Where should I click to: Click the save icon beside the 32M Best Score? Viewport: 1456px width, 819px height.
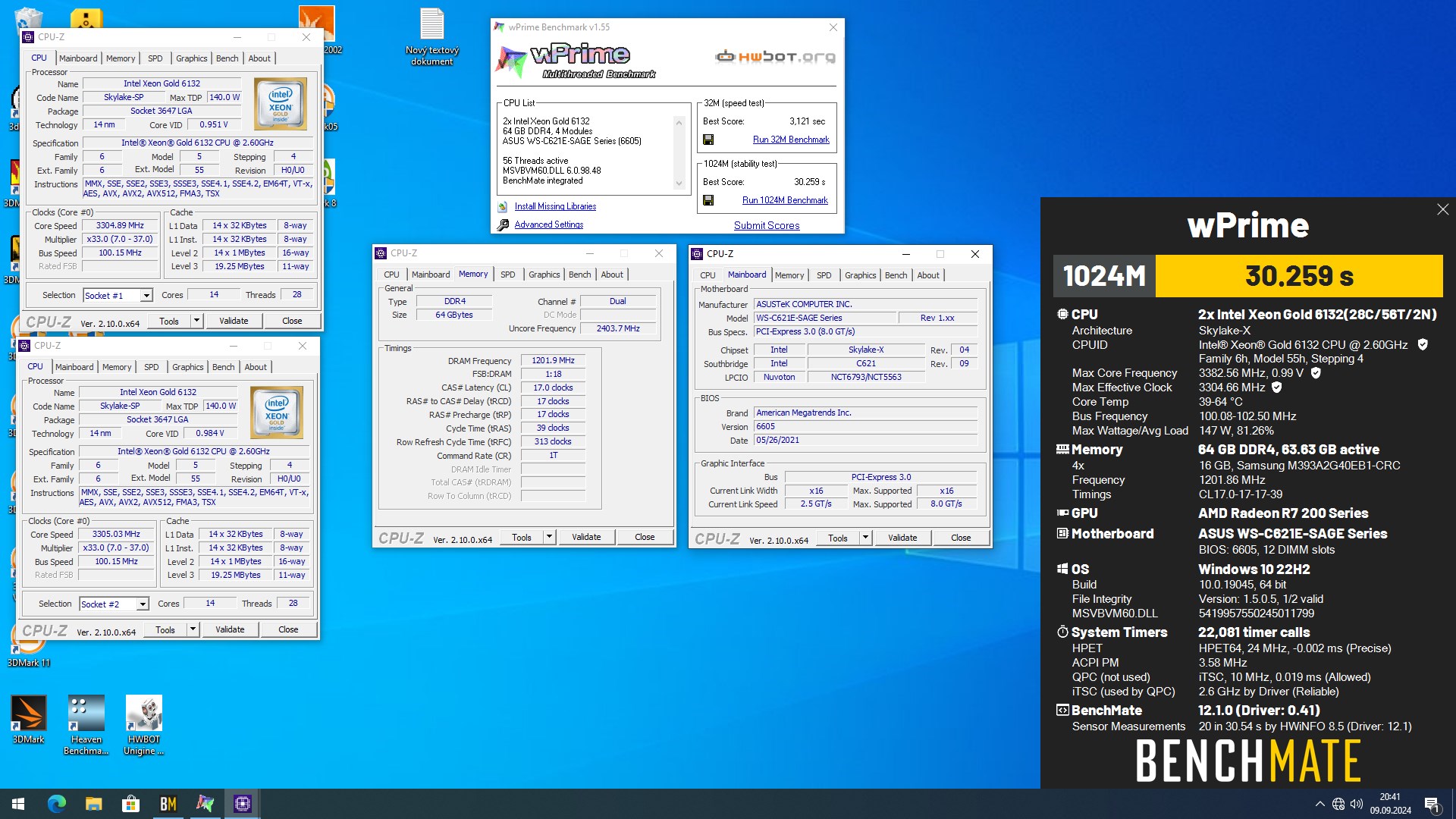(x=708, y=140)
